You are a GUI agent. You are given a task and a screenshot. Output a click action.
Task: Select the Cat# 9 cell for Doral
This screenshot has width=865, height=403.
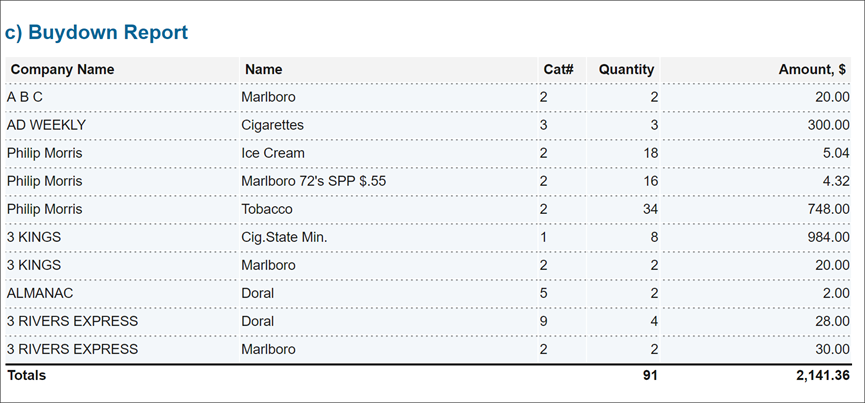click(543, 321)
